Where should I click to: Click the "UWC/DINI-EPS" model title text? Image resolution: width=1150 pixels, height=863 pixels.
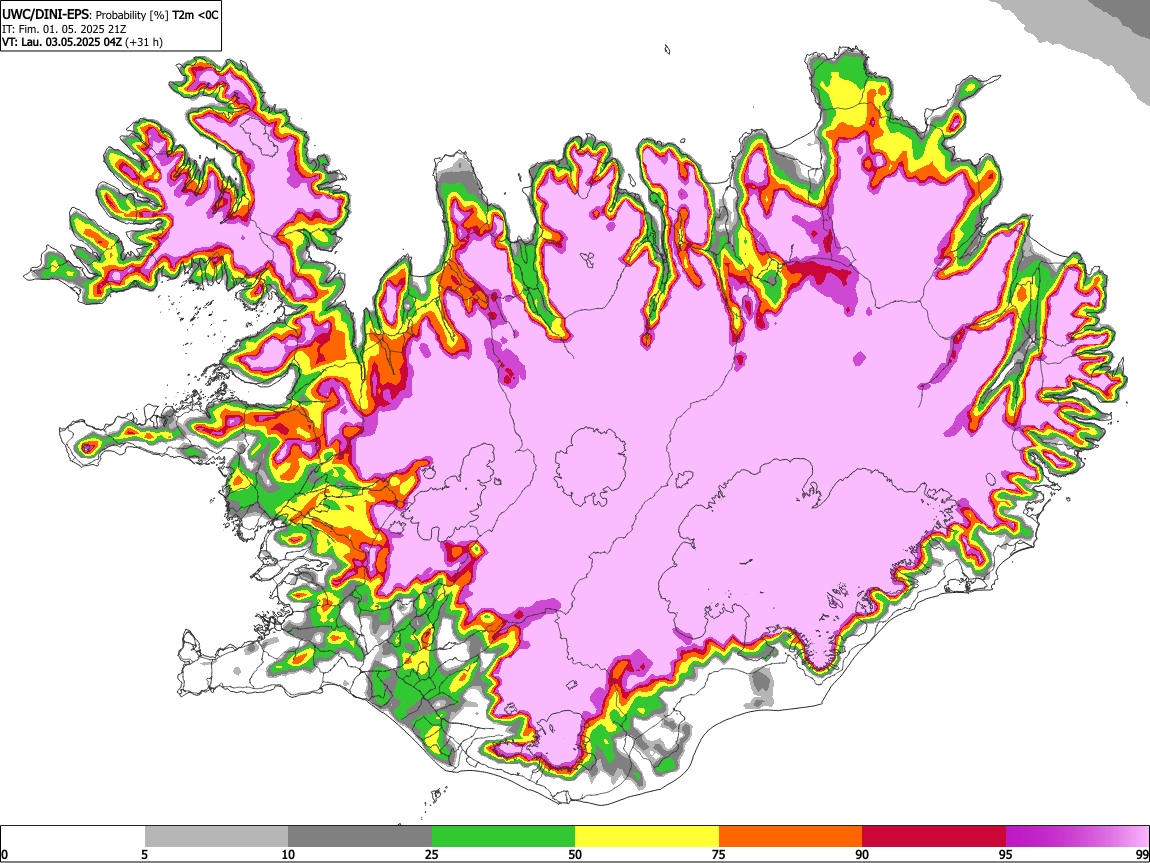45,14
